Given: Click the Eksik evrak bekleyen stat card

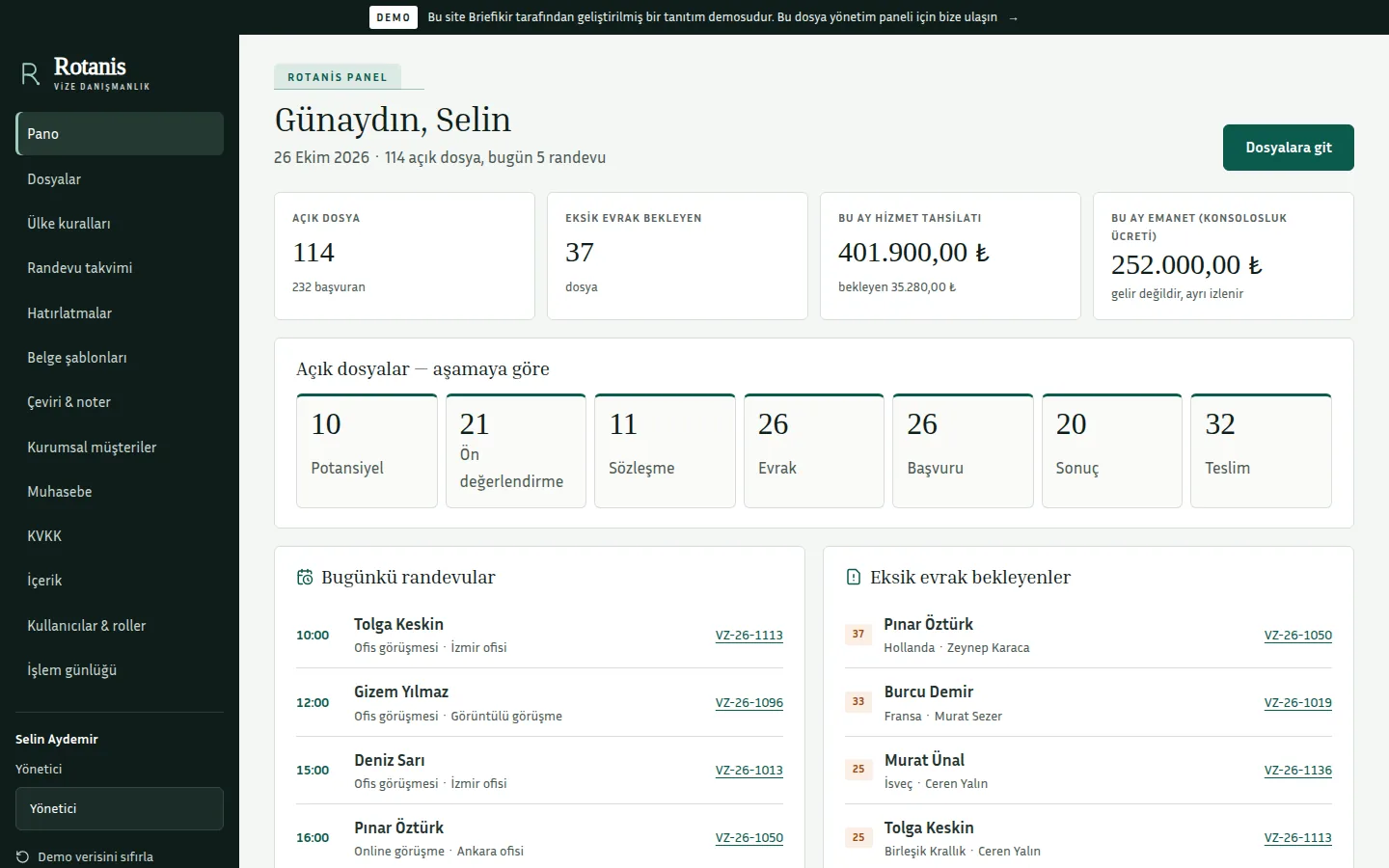Looking at the screenshot, I should pos(677,256).
